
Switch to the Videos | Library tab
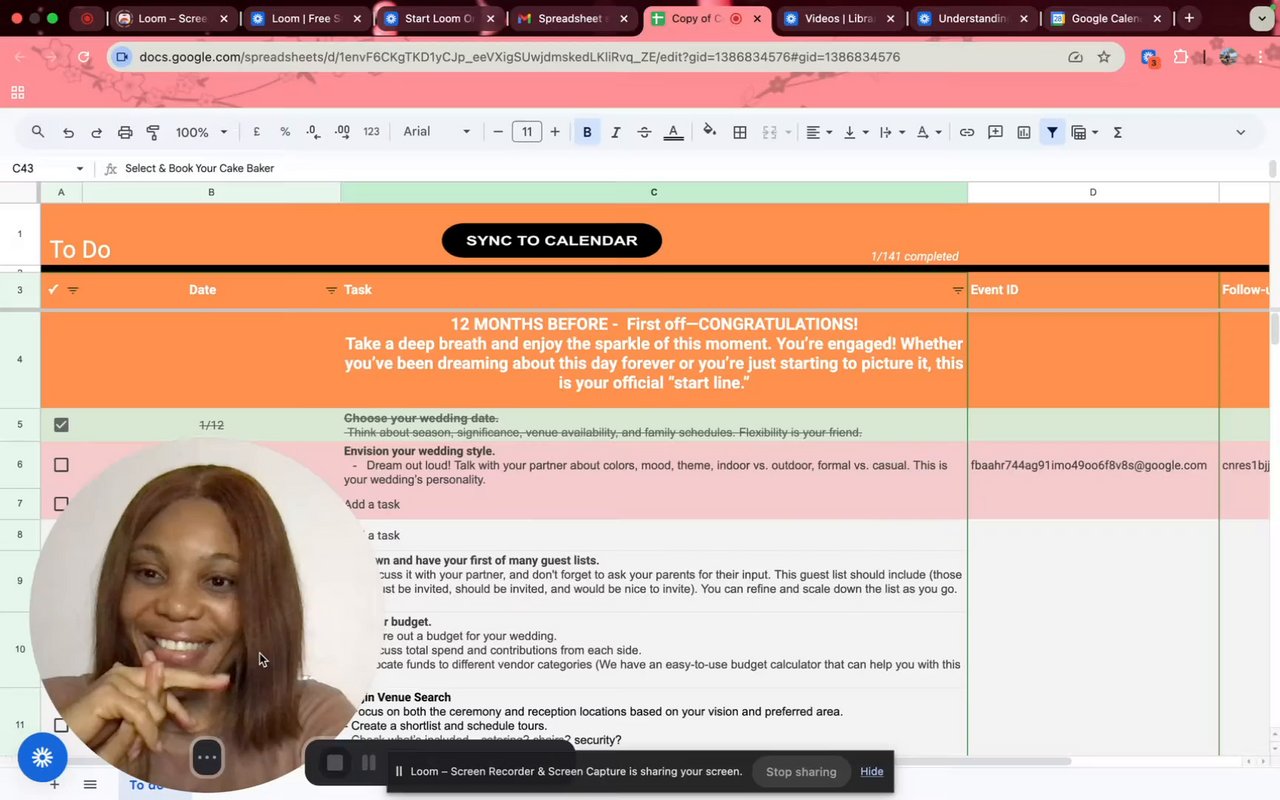coord(840,18)
